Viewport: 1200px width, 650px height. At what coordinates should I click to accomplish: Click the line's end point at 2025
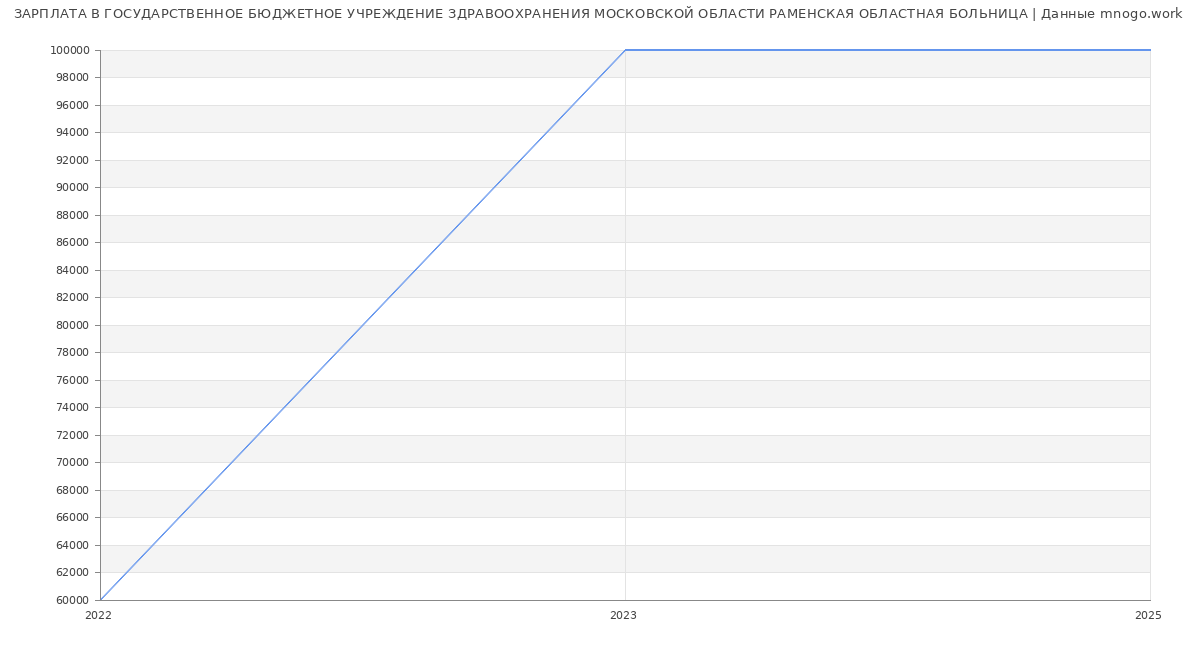coord(1149,50)
